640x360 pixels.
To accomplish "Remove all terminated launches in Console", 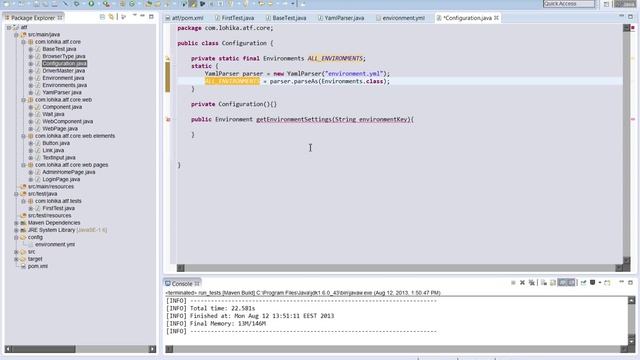I will pos(531,282).
